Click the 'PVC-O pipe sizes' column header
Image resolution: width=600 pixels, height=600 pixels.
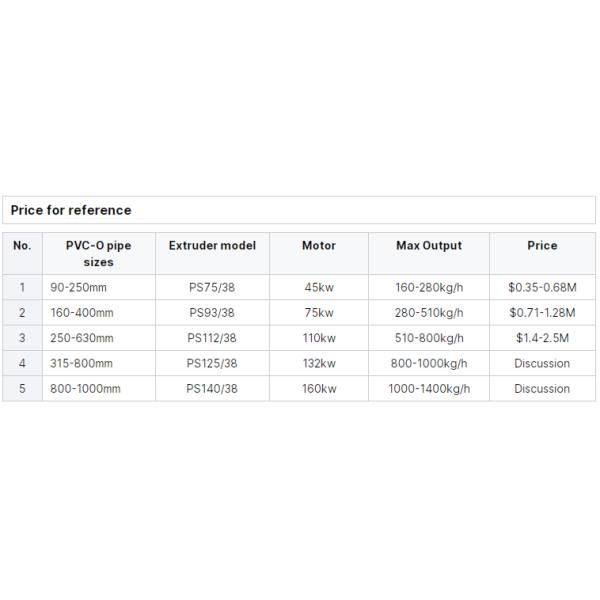click(x=98, y=253)
